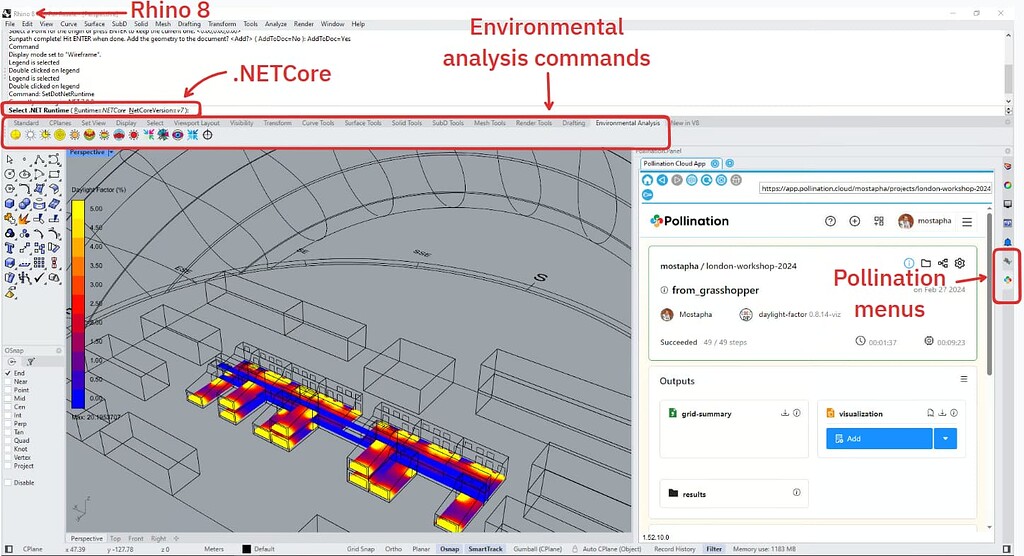Screen dimensions: 1024x556
Task: Click the Filter button in status bar
Action: (x=714, y=549)
